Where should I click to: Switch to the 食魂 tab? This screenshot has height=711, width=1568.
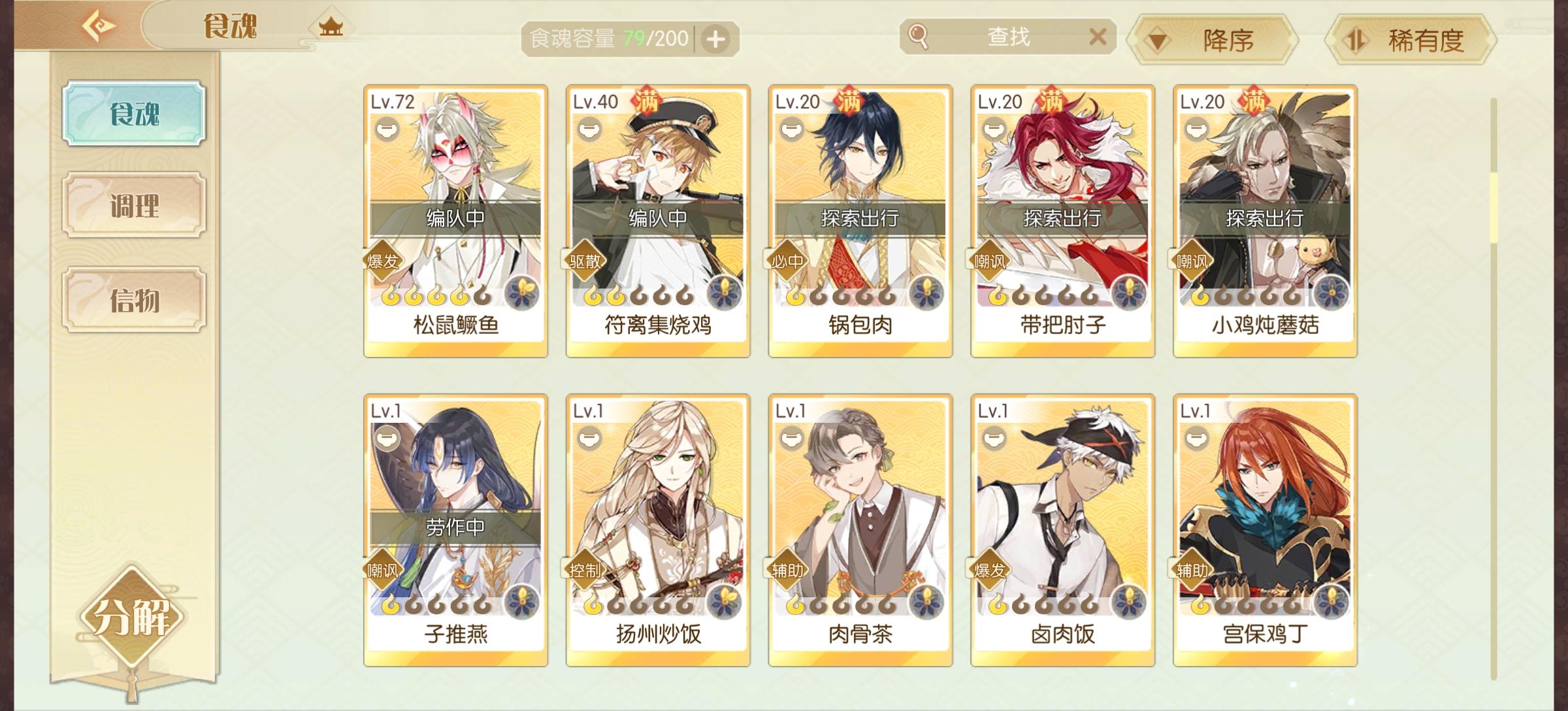[x=135, y=114]
